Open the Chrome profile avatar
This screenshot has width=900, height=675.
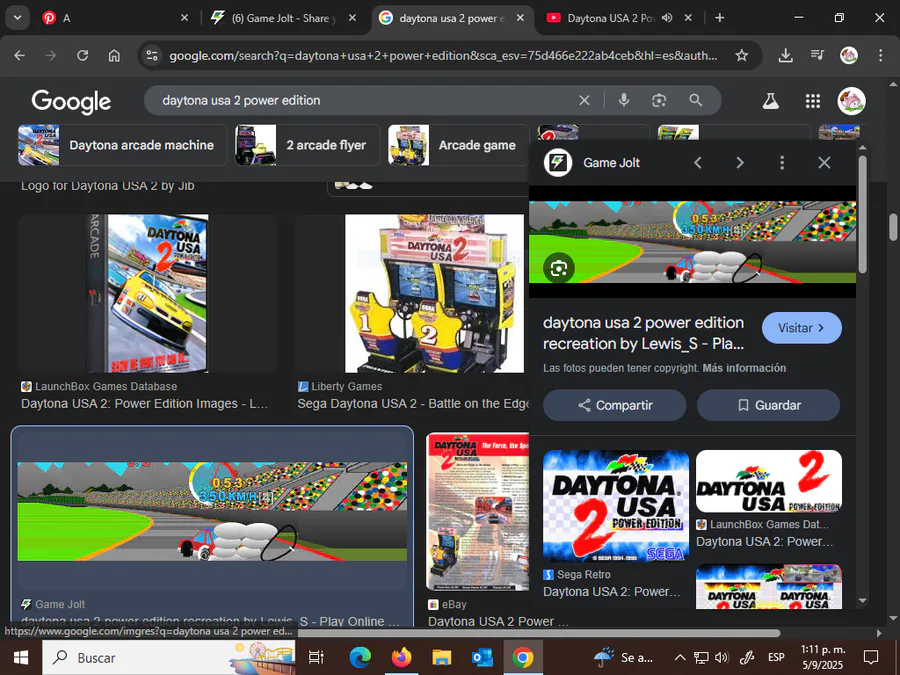click(849, 55)
